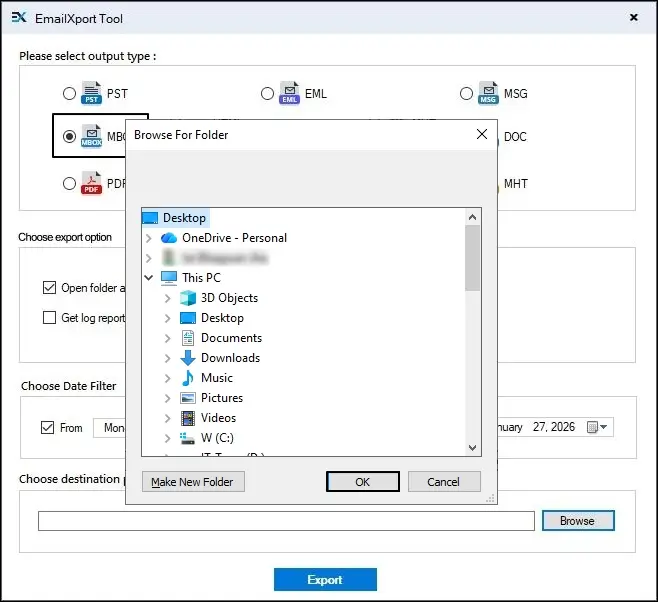The width and height of the screenshot is (658, 602).
Task: Select the EML output radio button
Action: (x=267, y=93)
